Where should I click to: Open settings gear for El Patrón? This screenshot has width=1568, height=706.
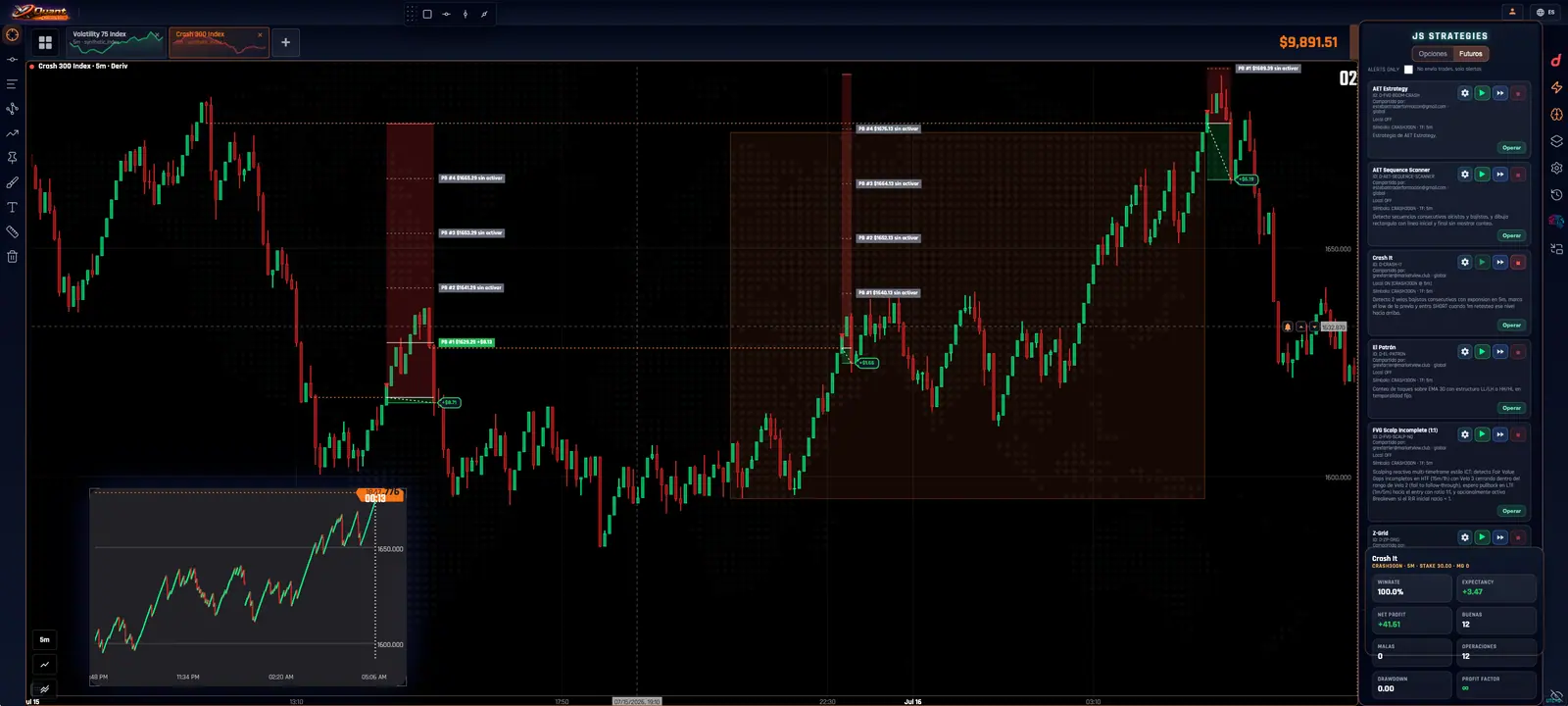pos(1464,351)
